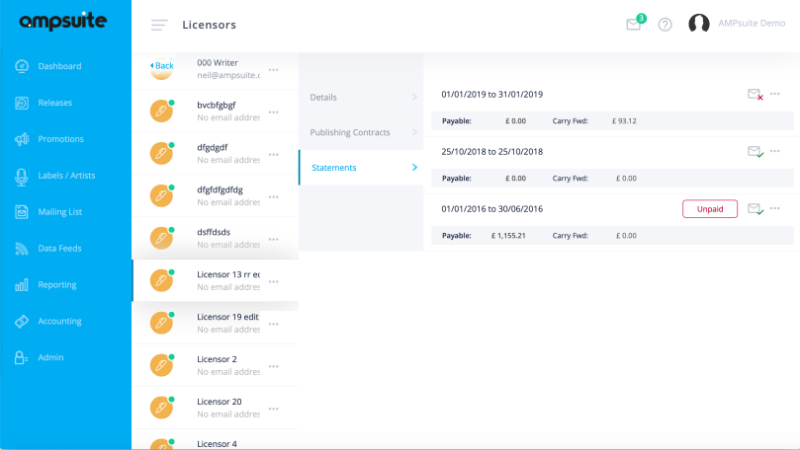Viewport: 800px width, 450px height.
Task: Select the Statements tab
Action: pos(360,167)
